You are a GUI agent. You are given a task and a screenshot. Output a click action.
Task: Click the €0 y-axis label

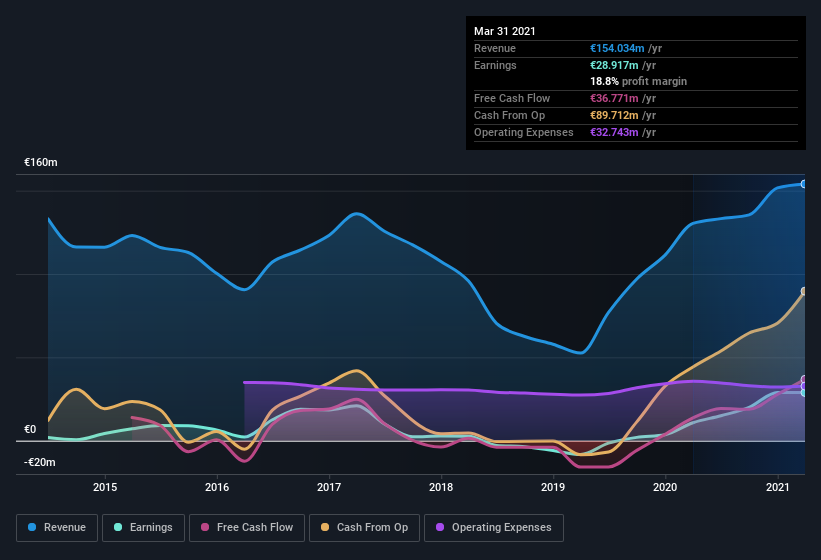click(x=30, y=430)
